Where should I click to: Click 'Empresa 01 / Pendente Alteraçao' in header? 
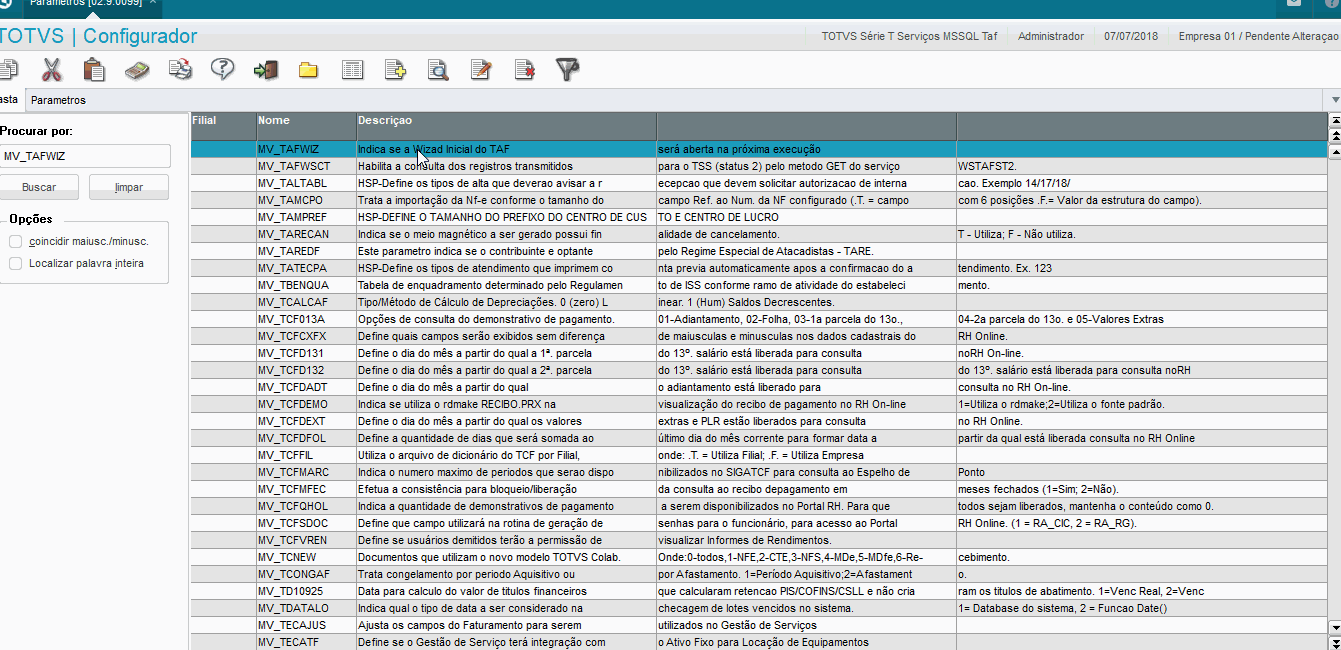click(x=1258, y=36)
